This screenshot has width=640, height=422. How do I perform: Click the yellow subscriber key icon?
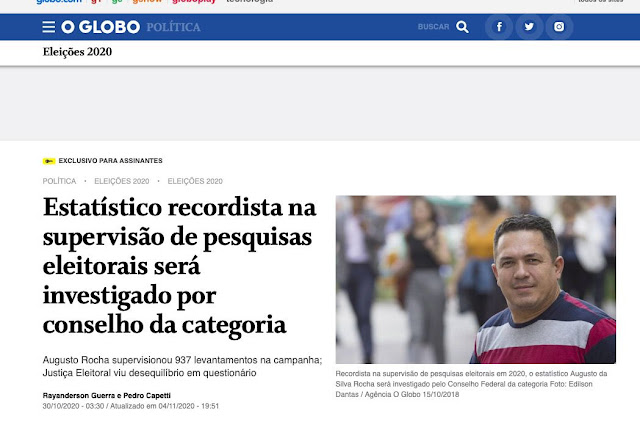click(49, 161)
